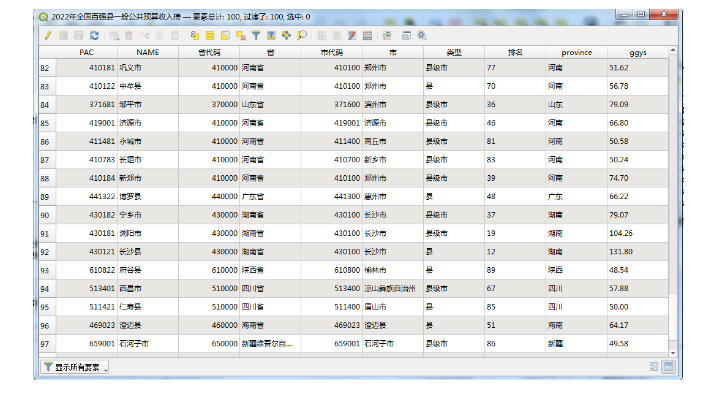Click the table scrollbar up arrow
Screen dimensions: 714x393
click(x=673, y=50)
